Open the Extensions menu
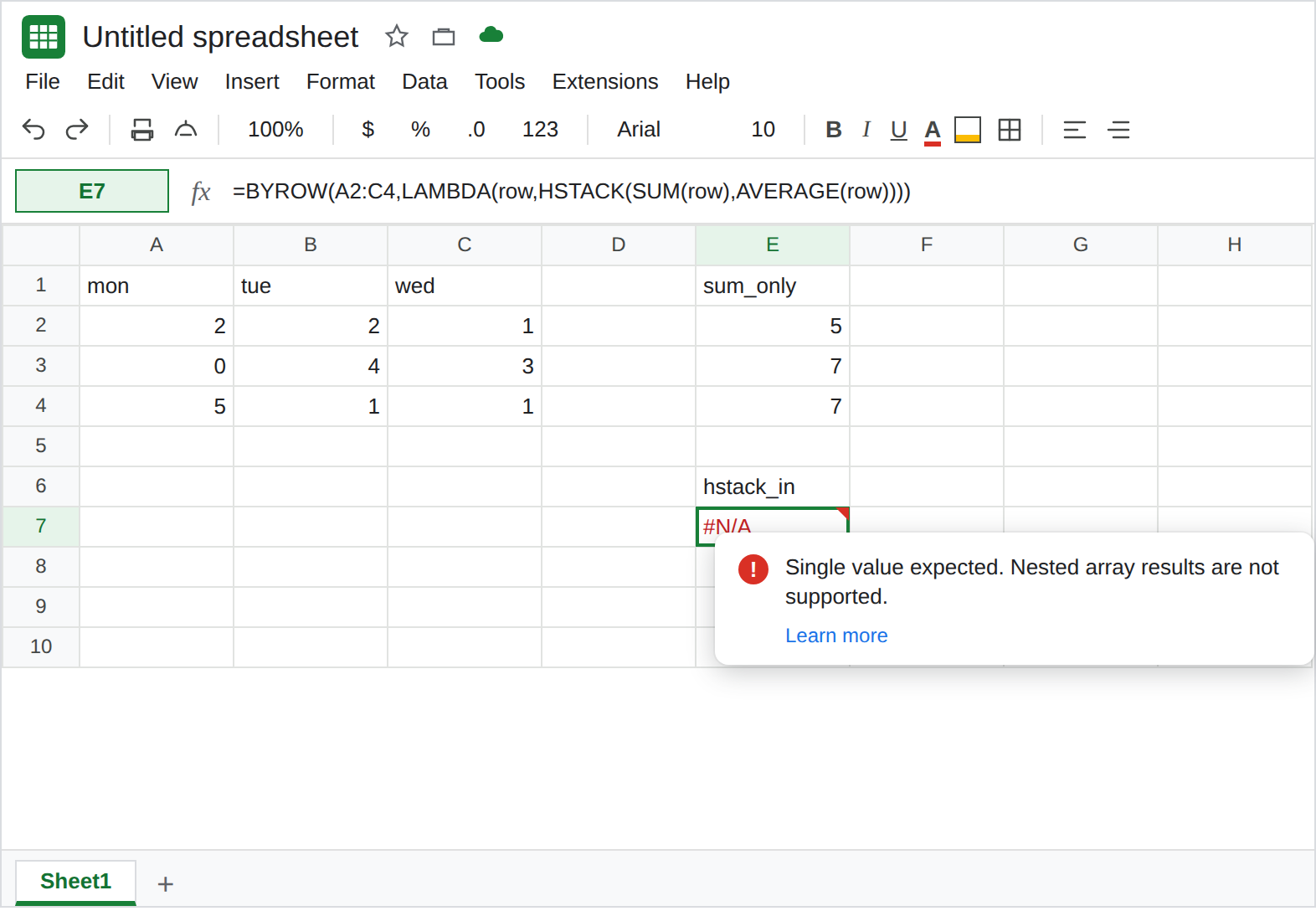 [605, 81]
